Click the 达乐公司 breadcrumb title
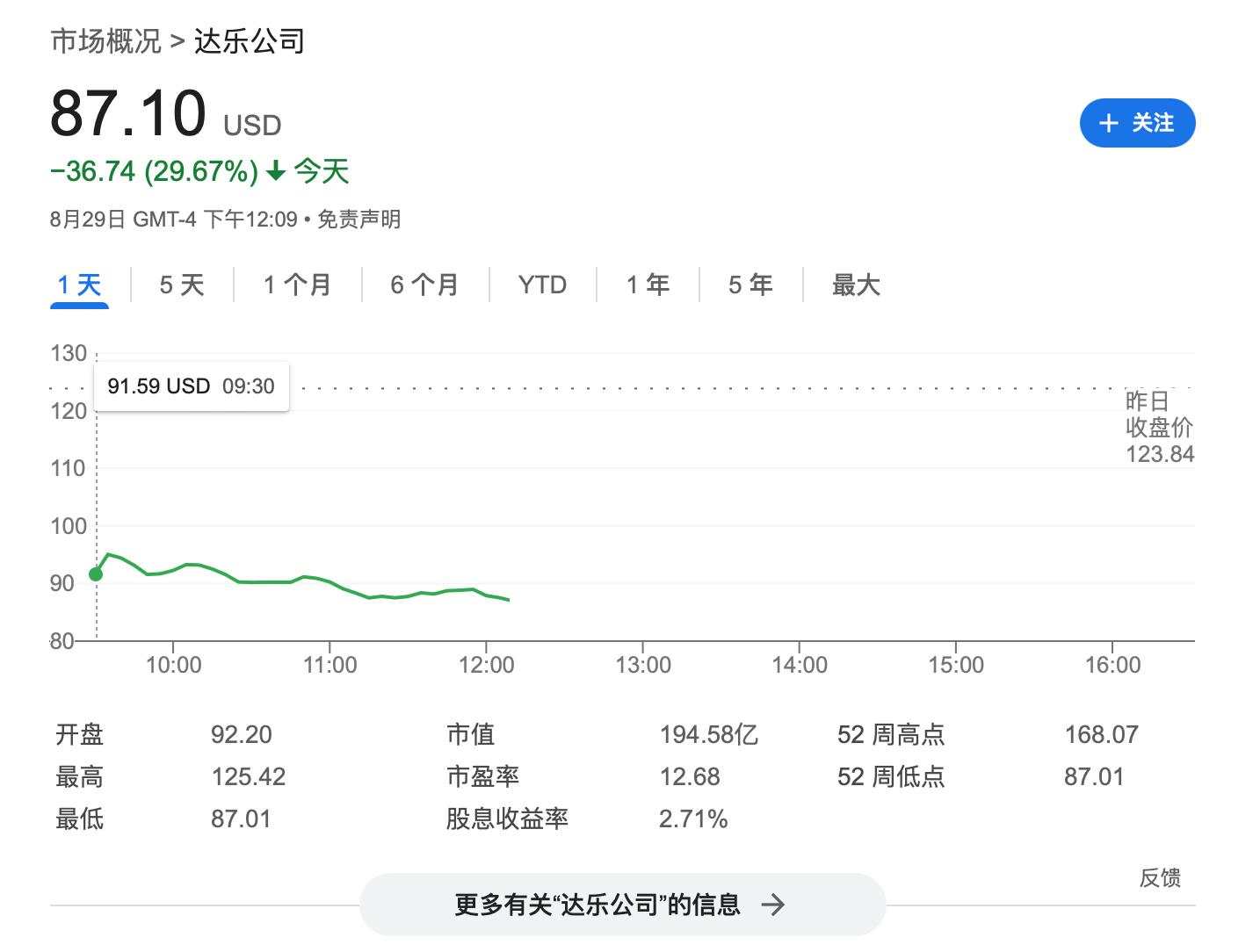1253x952 pixels. pyautogui.click(x=249, y=40)
